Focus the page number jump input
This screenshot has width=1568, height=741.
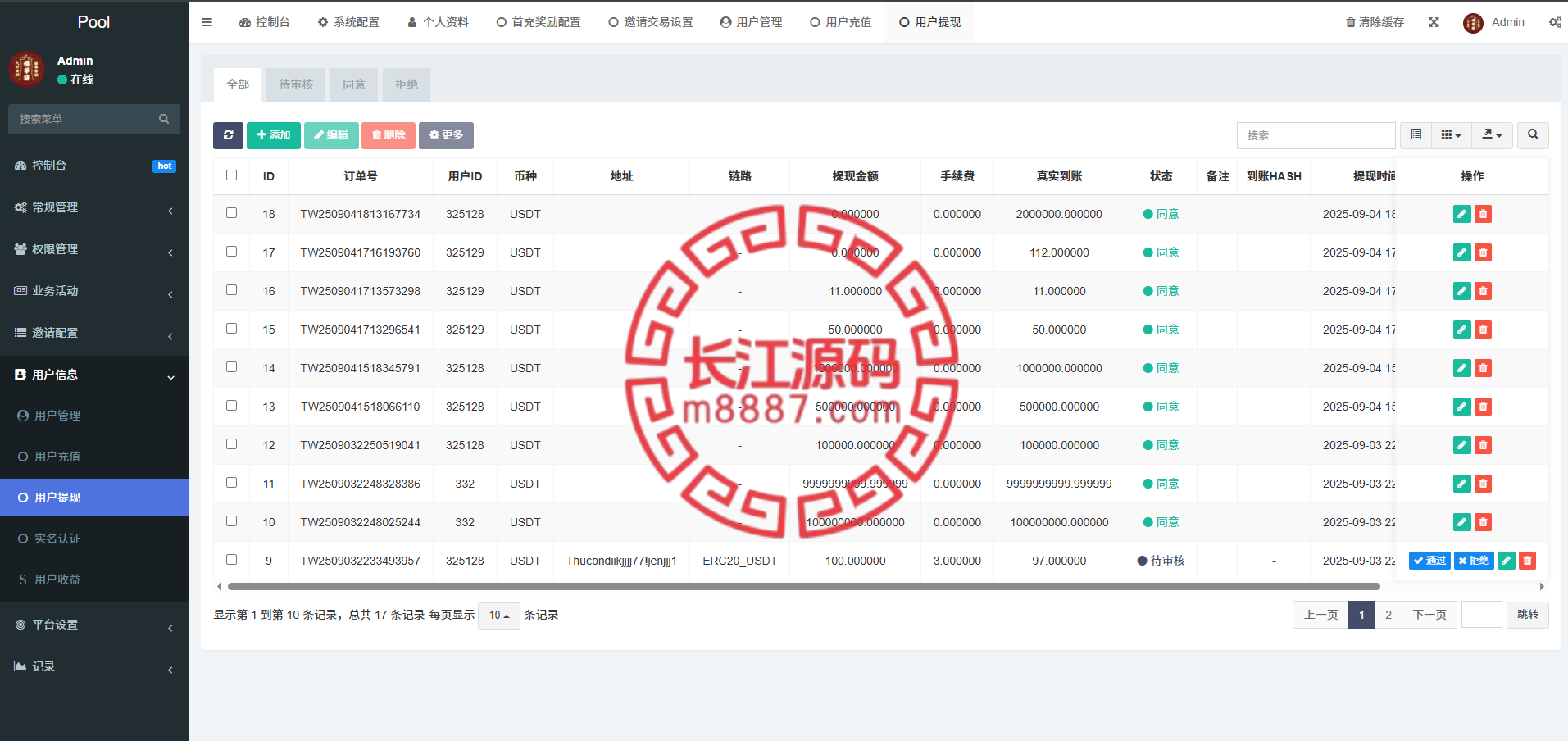(x=1481, y=615)
